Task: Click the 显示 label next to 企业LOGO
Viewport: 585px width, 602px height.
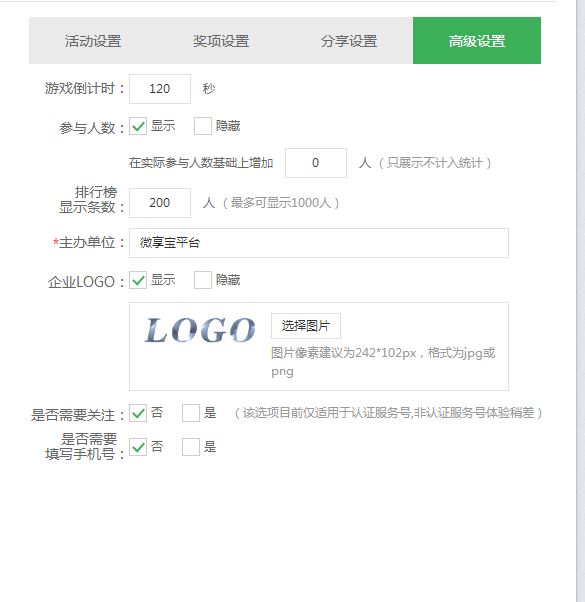Action: click(x=163, y=280)
